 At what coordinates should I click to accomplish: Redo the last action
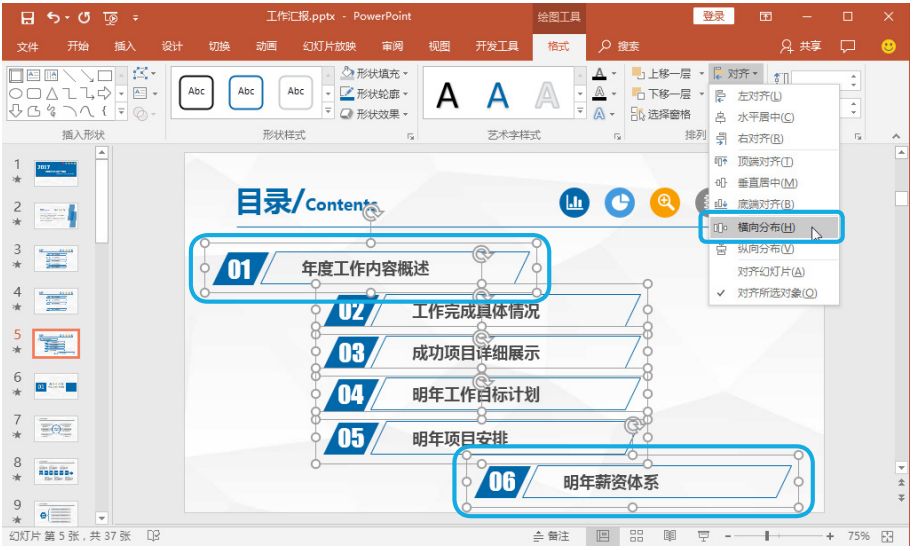pyautogui.click(x=84, y=17)
